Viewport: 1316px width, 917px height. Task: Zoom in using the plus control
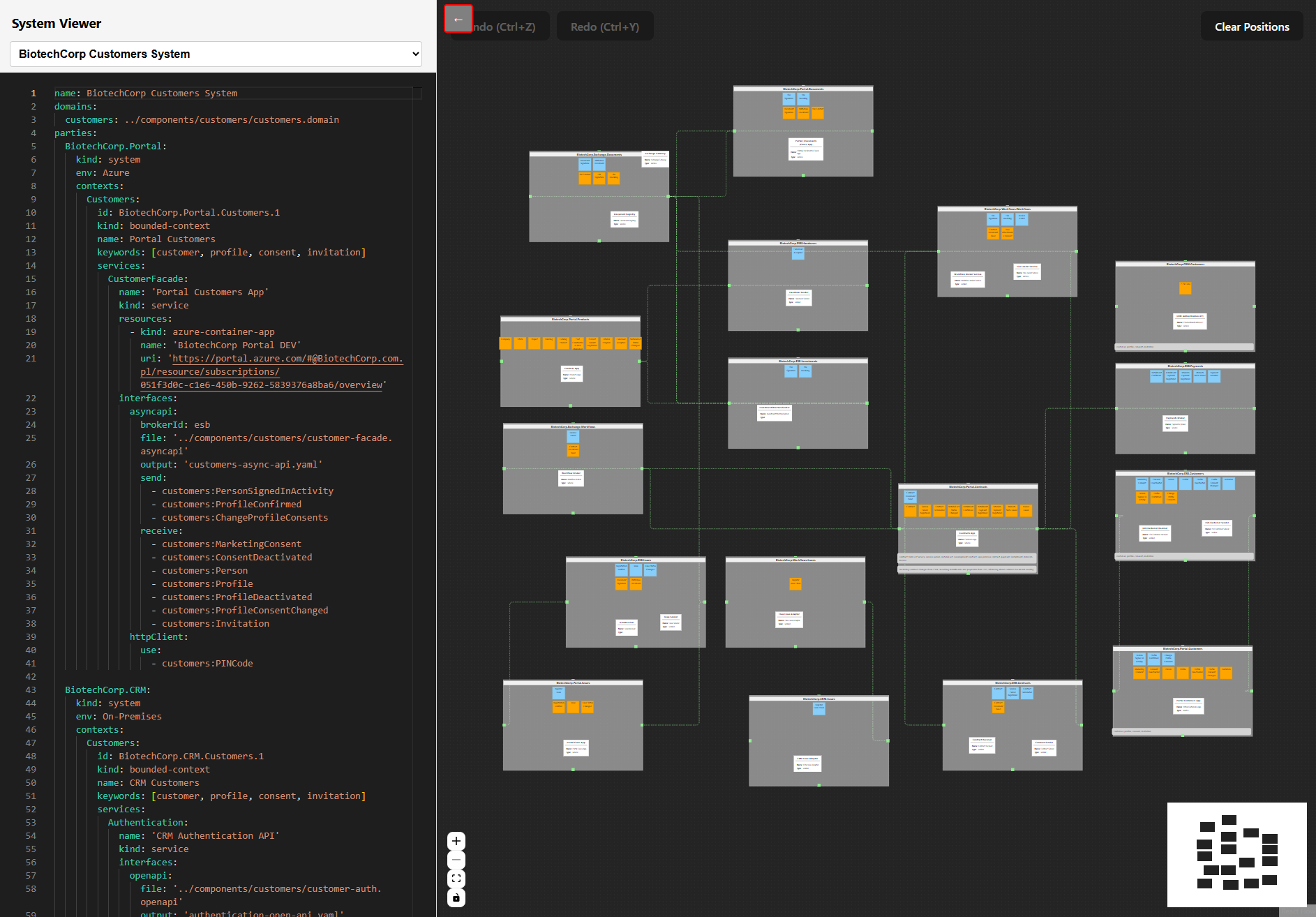tap(456, 841)
